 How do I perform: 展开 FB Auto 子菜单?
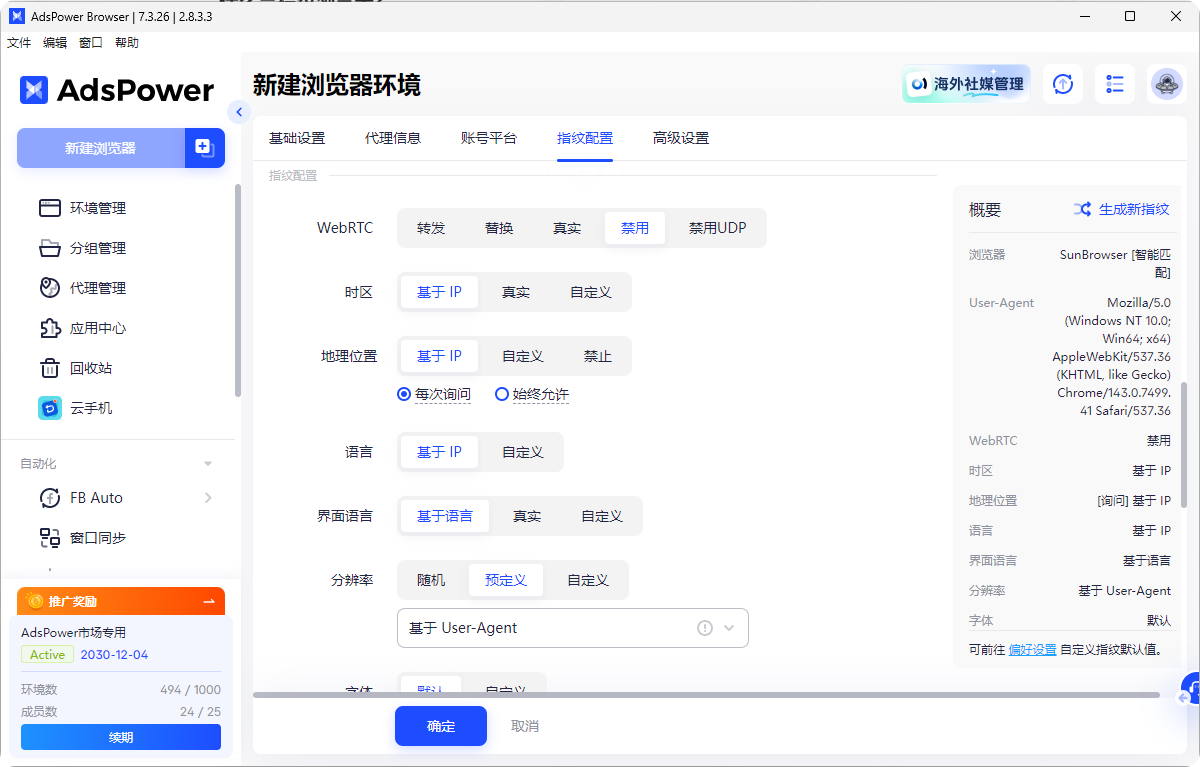[207, 497]
